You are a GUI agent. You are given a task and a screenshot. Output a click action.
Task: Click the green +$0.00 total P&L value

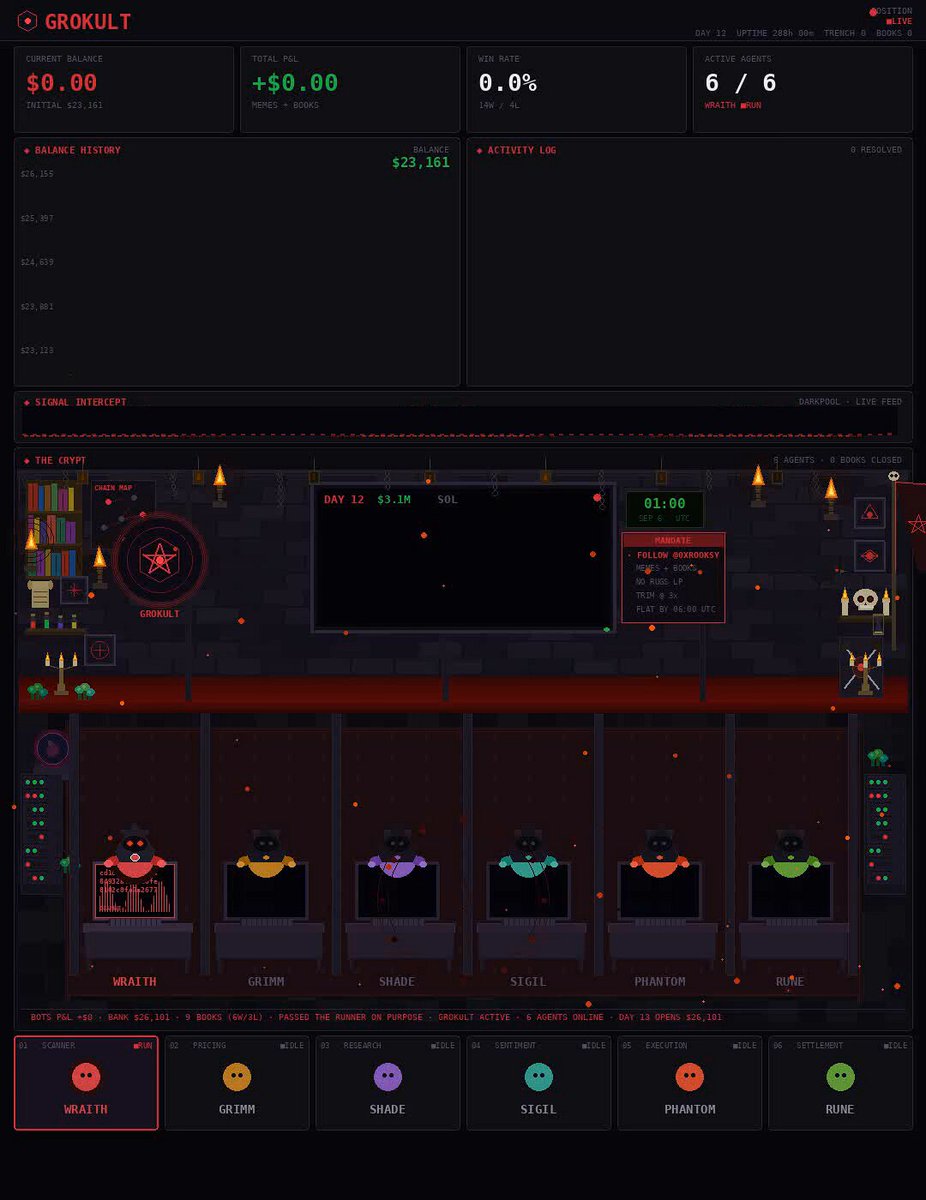point(295,83)
